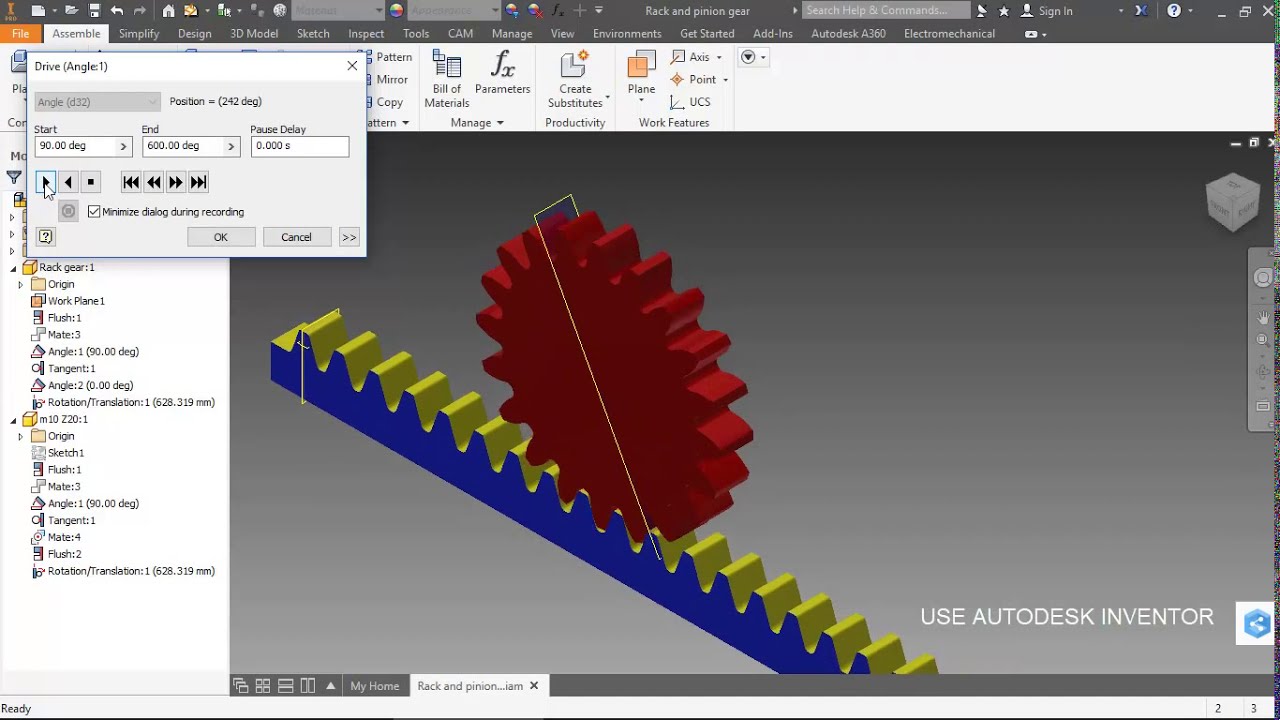
Task: Collapse the Rack gear:1 tree node
Action: tap(14, 268)
